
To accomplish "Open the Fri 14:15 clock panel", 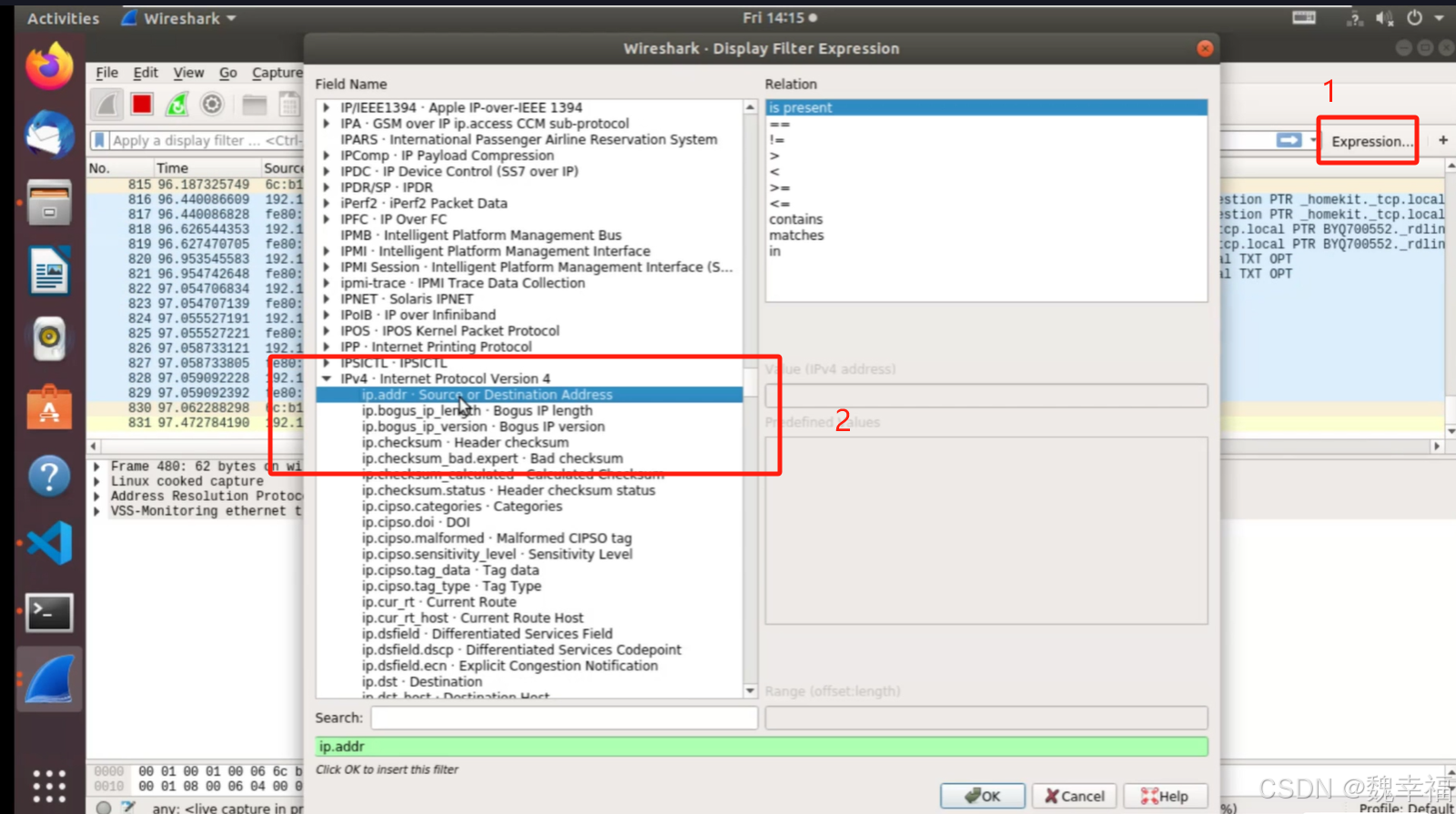I will [x=780, y=17].
